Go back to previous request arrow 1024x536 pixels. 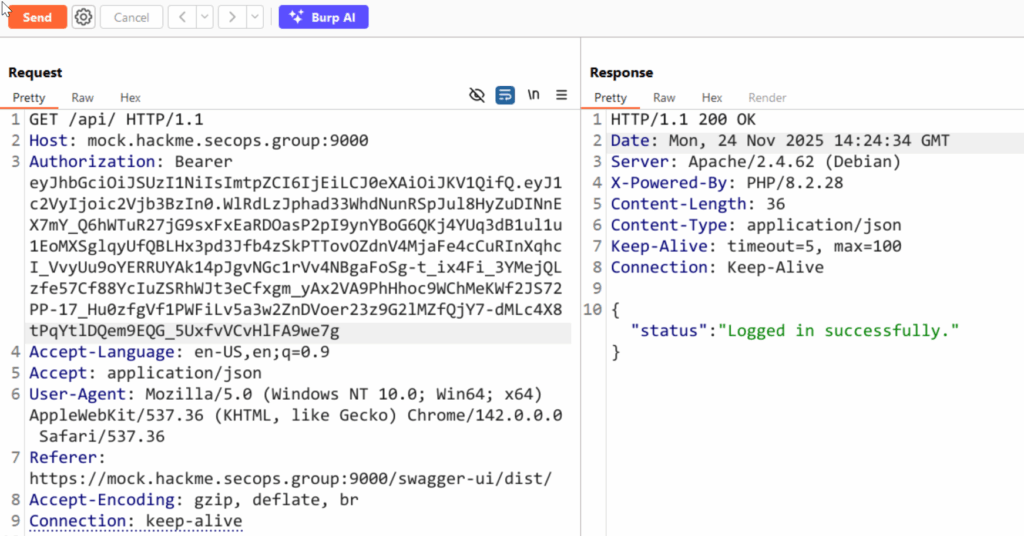coord(182,17)
